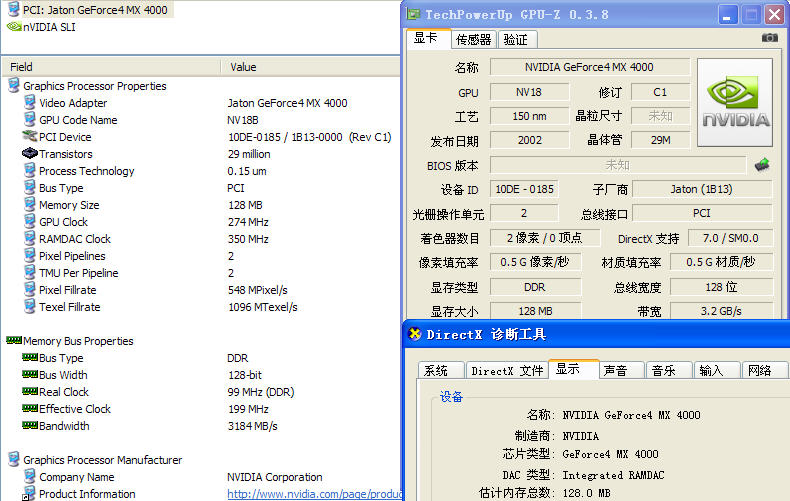Viewport: 790px width, 501px height.
Task: Click the Graphics Processor Manufacturer group icon
Action: pyautogui.click(x=14, y=459)
